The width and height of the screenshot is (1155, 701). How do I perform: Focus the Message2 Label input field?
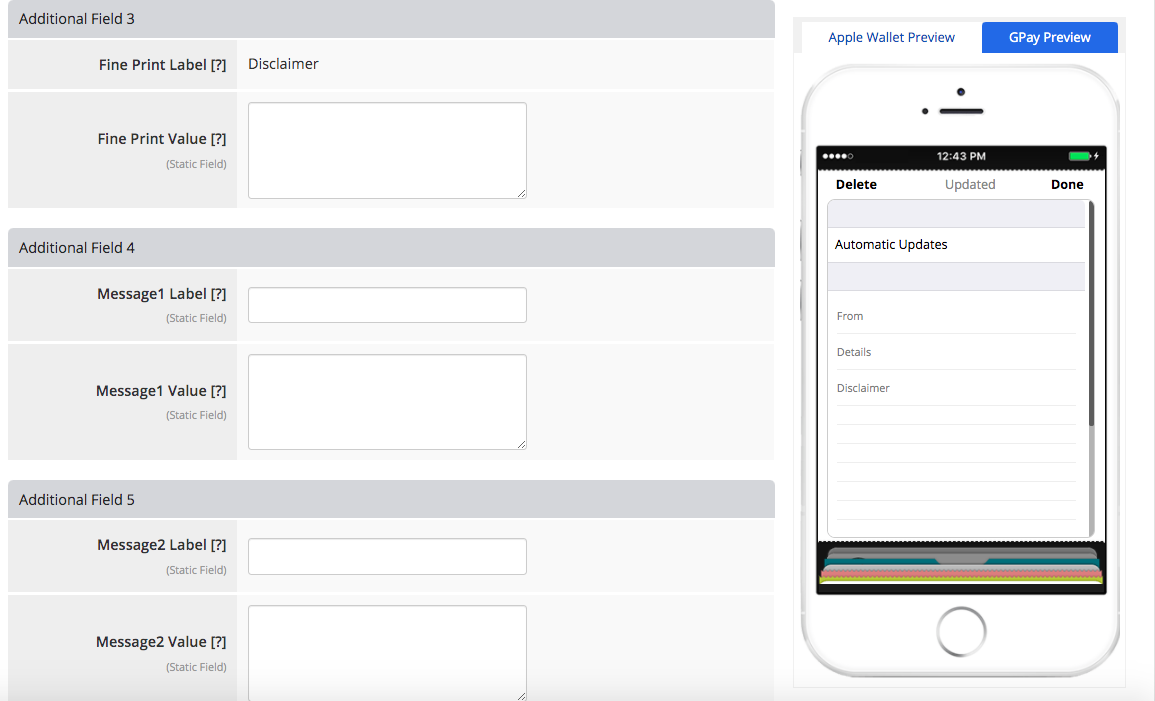pos(387,557)
